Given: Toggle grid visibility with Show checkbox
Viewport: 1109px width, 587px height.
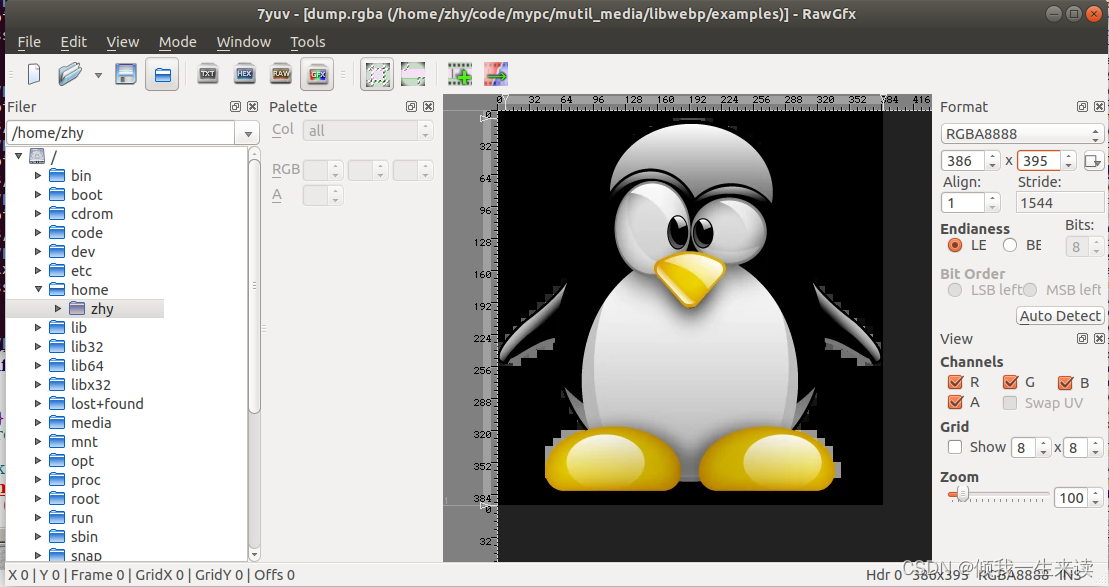Looking at the screenshot, I should 953,447.
